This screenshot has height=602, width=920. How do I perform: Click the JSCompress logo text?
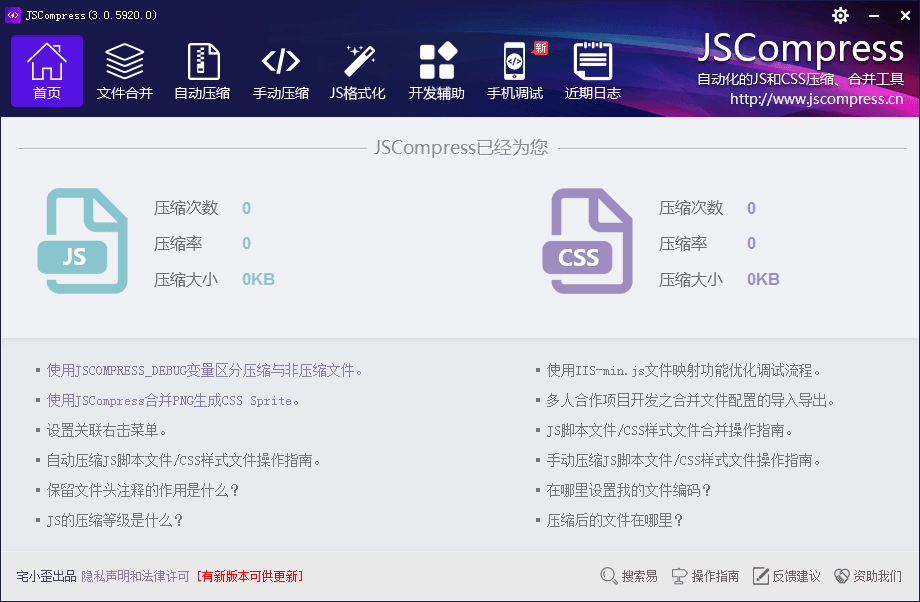tap(801, 48)
